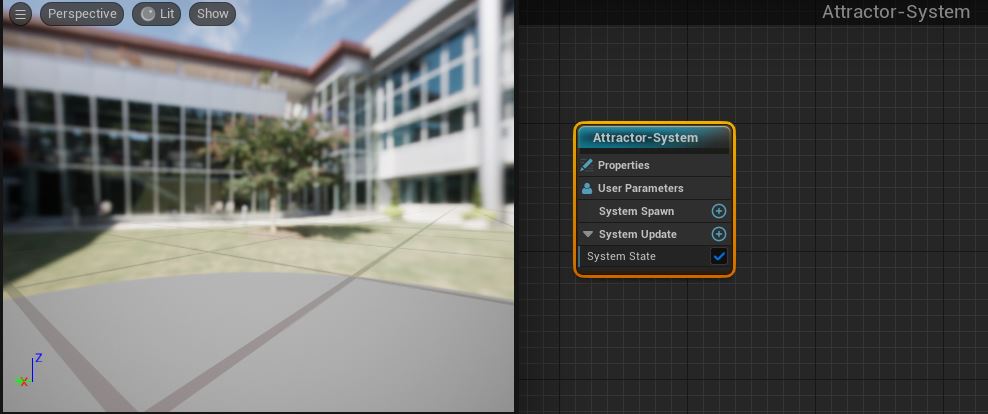Open the Show flags dropdown

coord(212,14)
